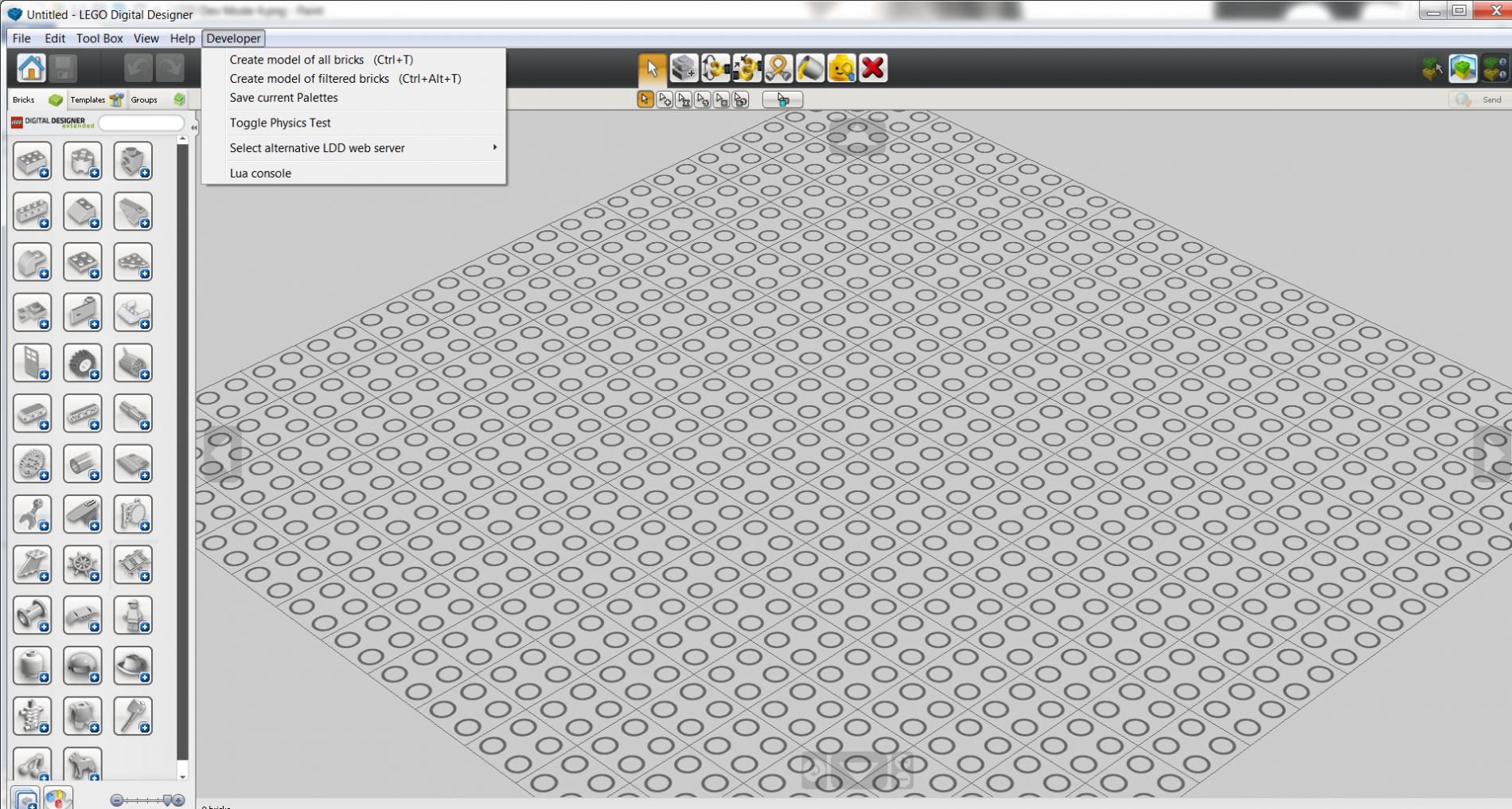Image resolution: width=1512 pixels, height=809 pixels.
Task: Click Lua console menu entry
Action: click(x=260, y=174)
